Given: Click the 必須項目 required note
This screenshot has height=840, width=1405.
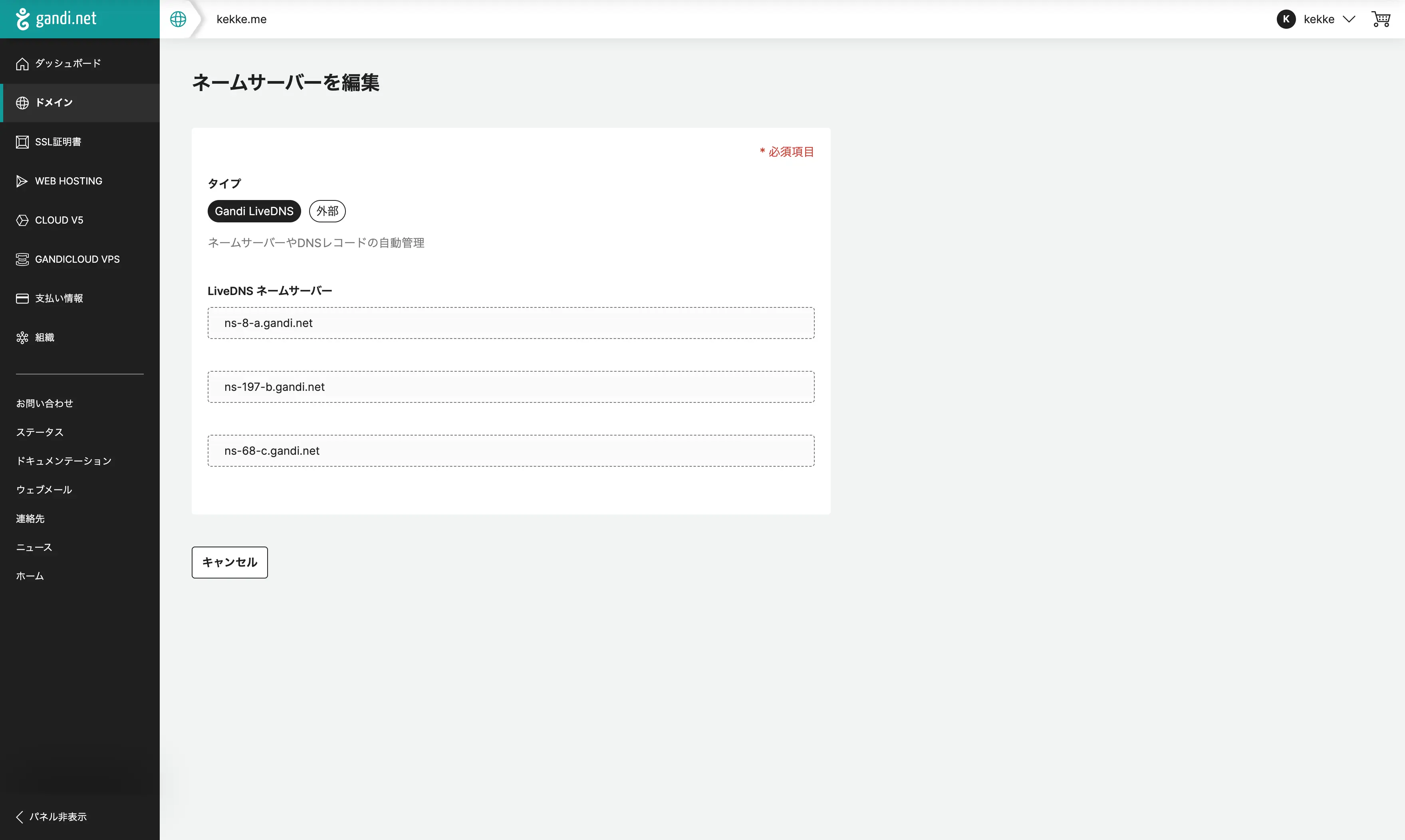Looking at the screenshot, I should click(787, 152).
